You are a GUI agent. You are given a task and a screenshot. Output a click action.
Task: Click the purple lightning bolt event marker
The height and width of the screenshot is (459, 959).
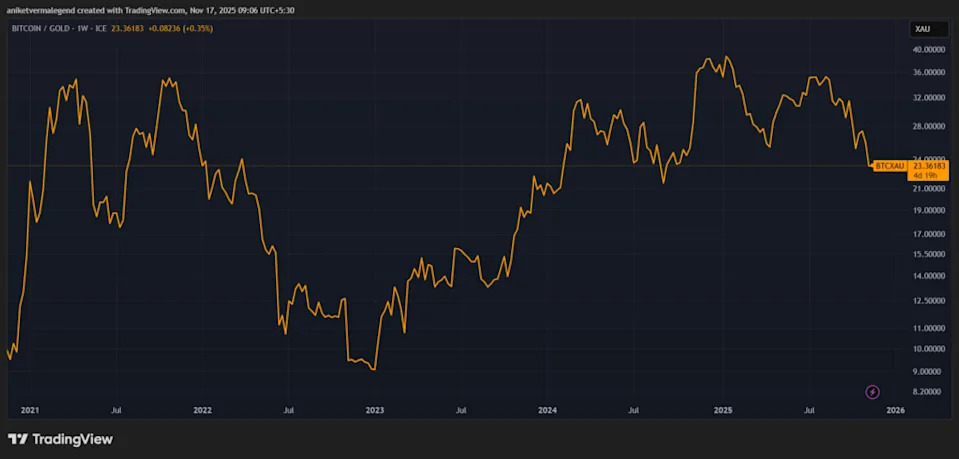pyautogui.click(x=872, y=392)
